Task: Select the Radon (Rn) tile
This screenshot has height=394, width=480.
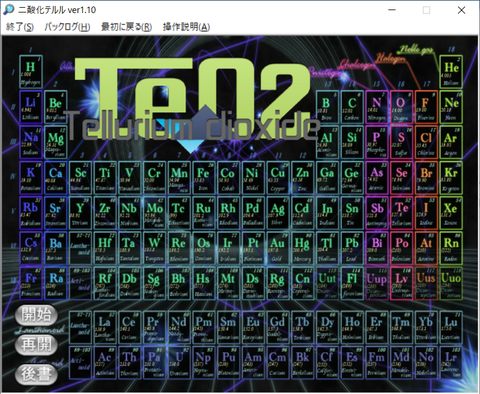Action: click(451, 248)
